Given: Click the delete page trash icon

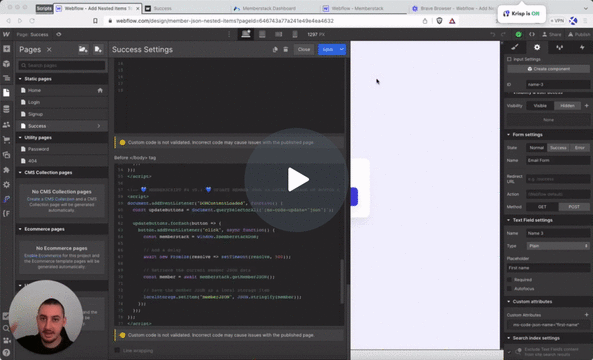Looking at the screenshot, I should (x=286, y=50).
